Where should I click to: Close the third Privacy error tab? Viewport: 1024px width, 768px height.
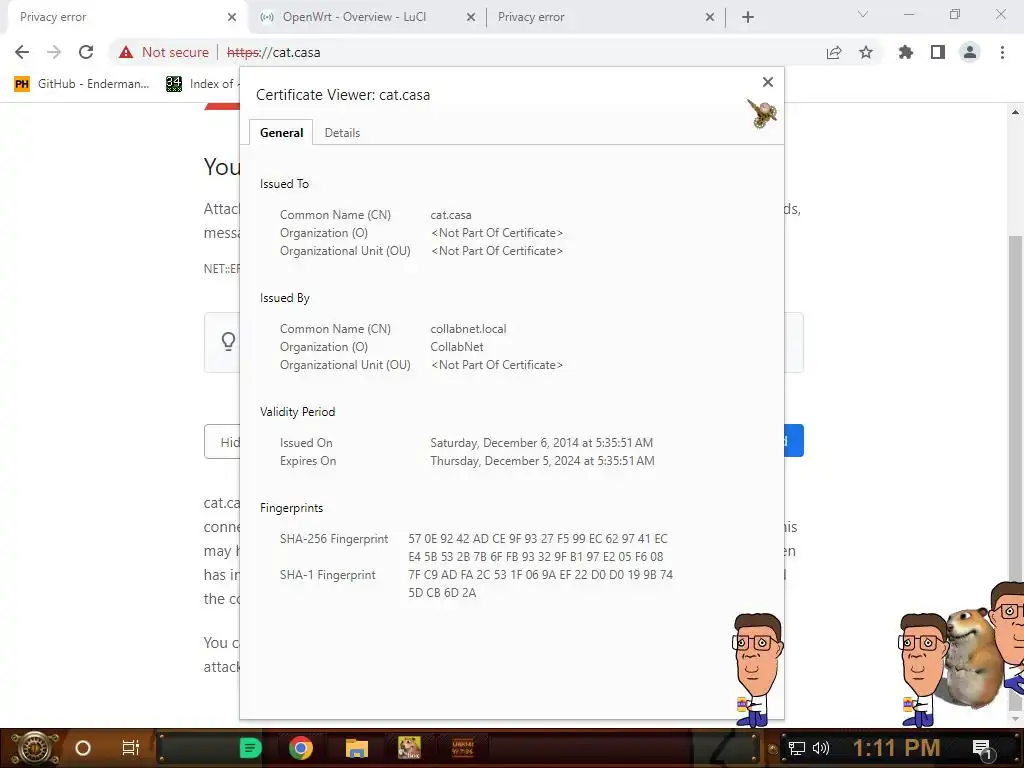pos(710,17)
